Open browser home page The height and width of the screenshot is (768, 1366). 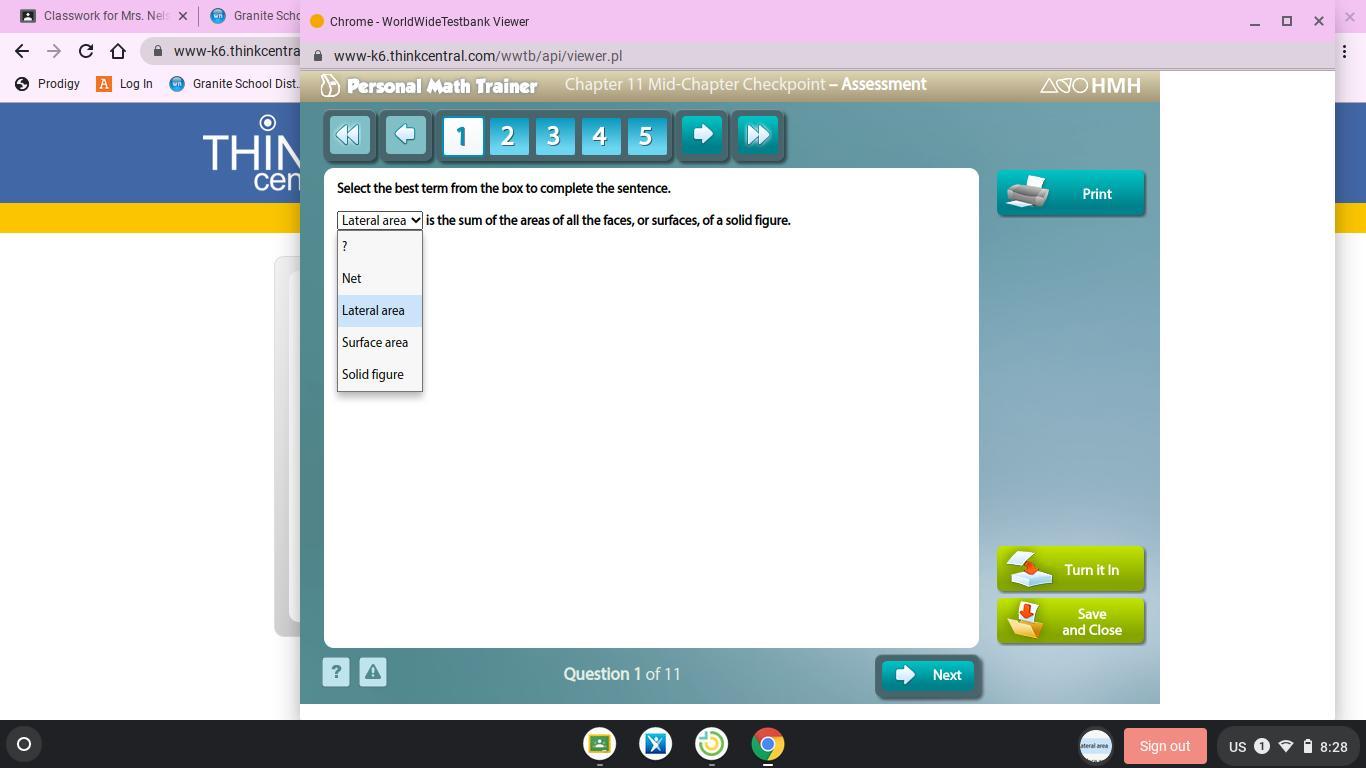pos(118,51)
